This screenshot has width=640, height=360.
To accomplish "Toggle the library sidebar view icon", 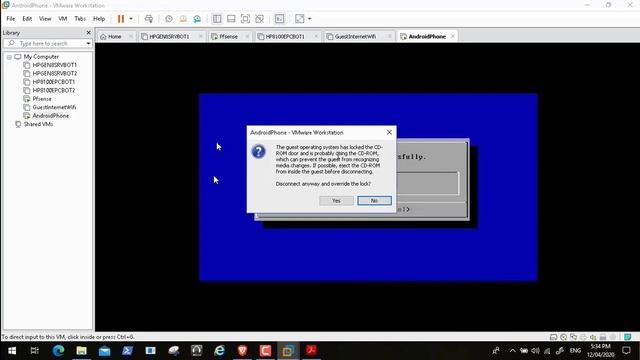I will pyautogui.click(x=217, y=19).
